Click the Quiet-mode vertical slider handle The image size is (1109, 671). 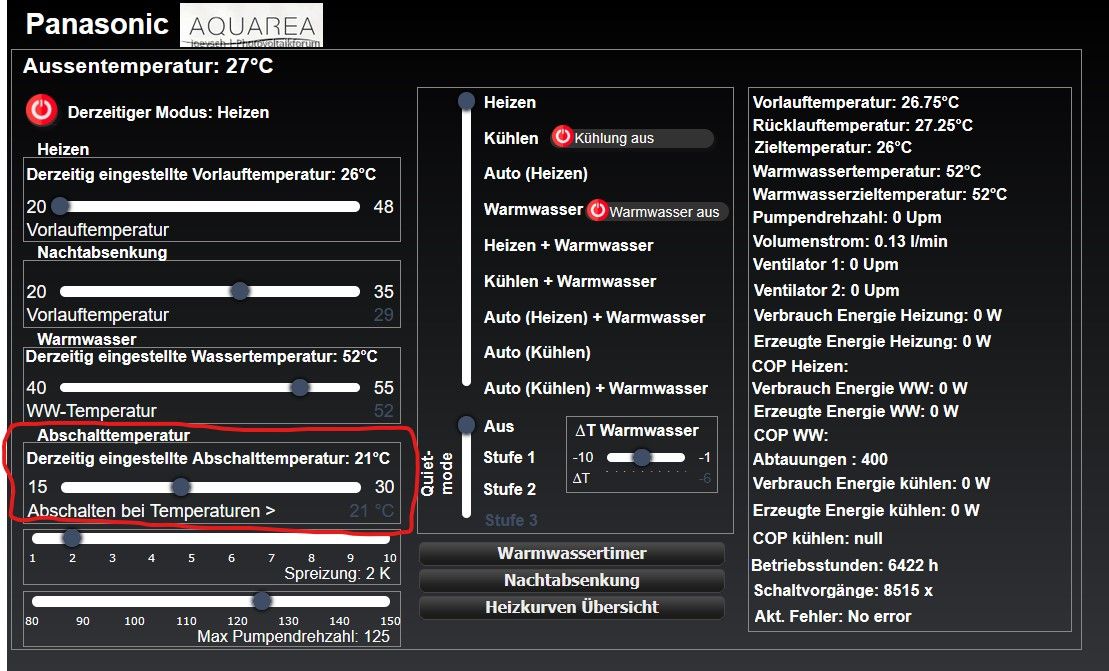click(x=466, y=425)
